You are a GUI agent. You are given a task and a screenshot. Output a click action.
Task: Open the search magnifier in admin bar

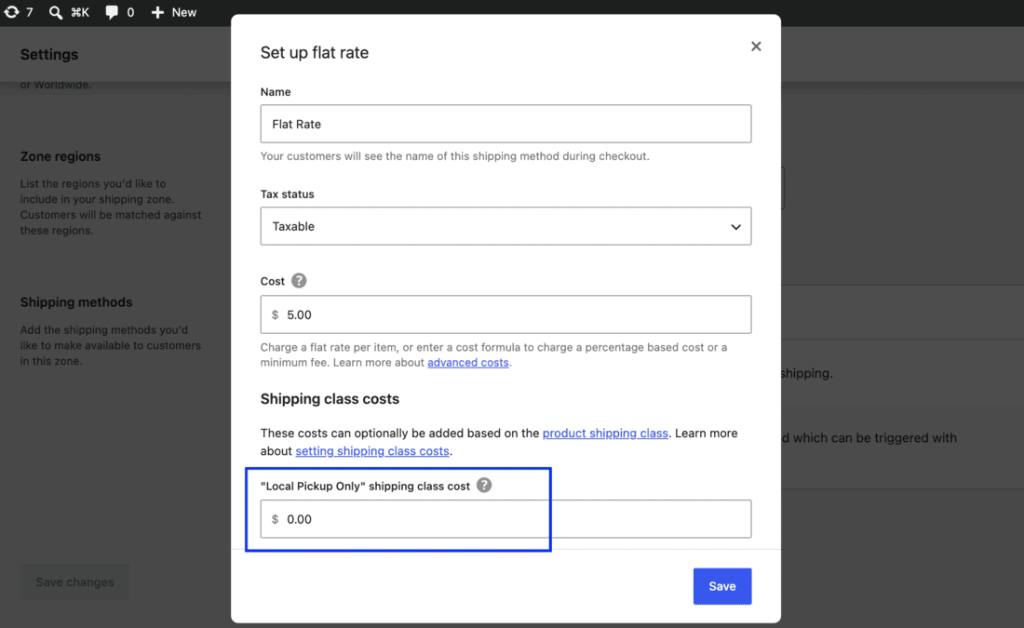56,12
